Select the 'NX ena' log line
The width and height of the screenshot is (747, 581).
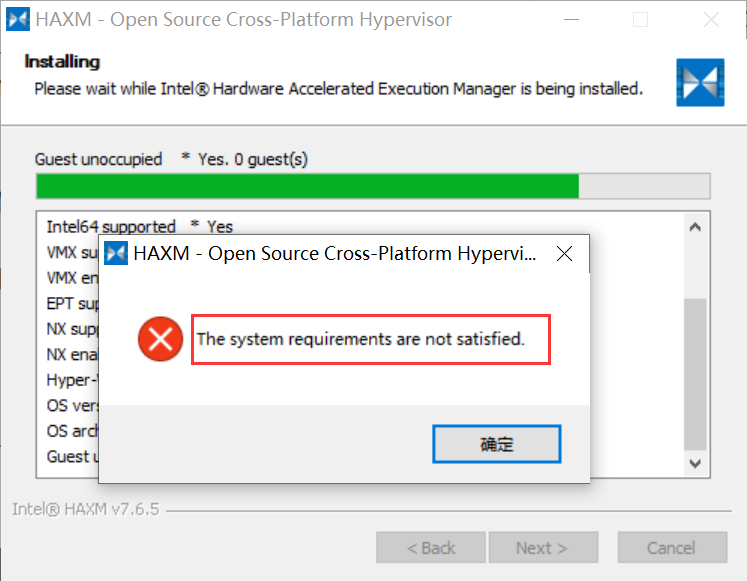(72, 354)
